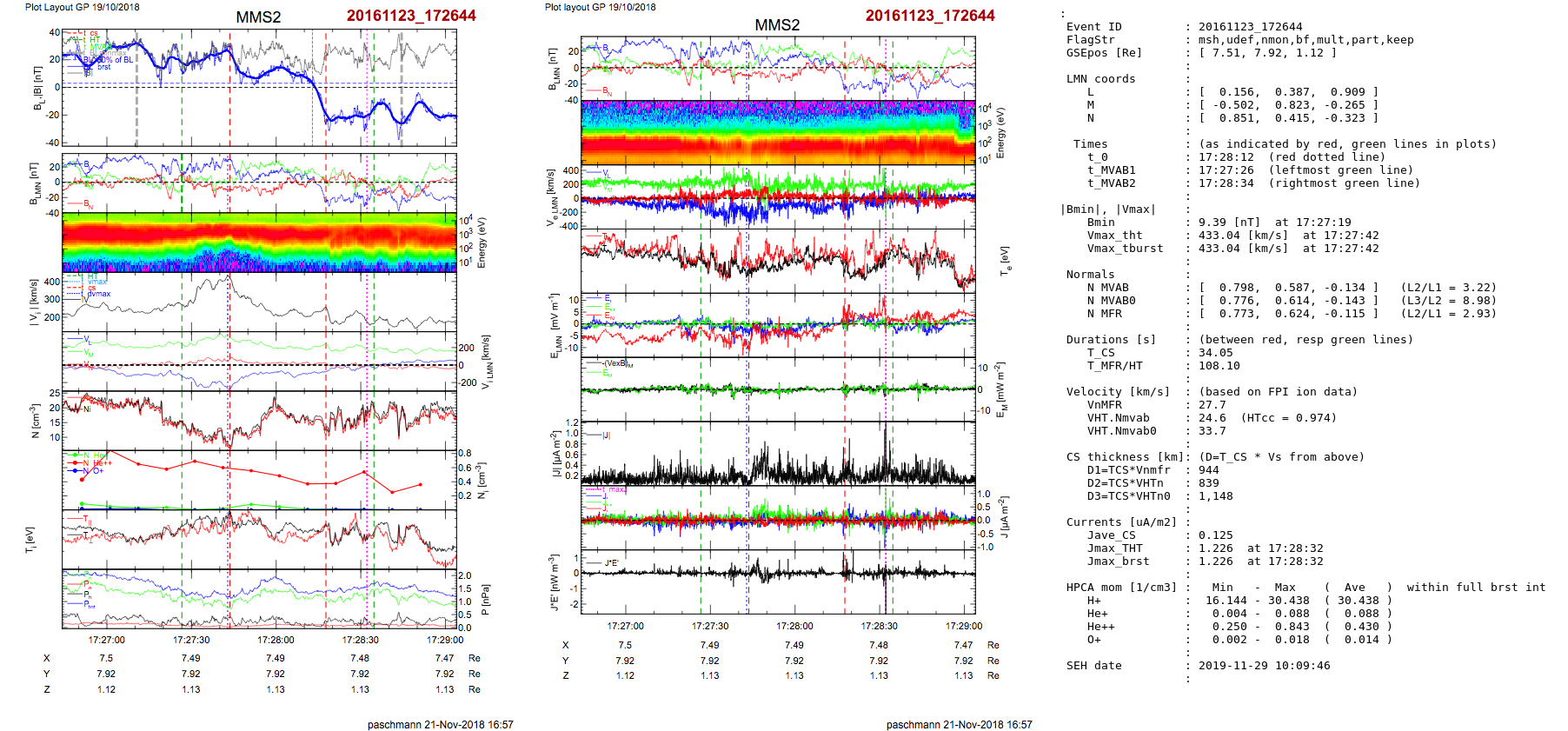Click the paschmann footer beneath the left plot
This screenshot has width=1568, height=731.
tap(440, 724)
